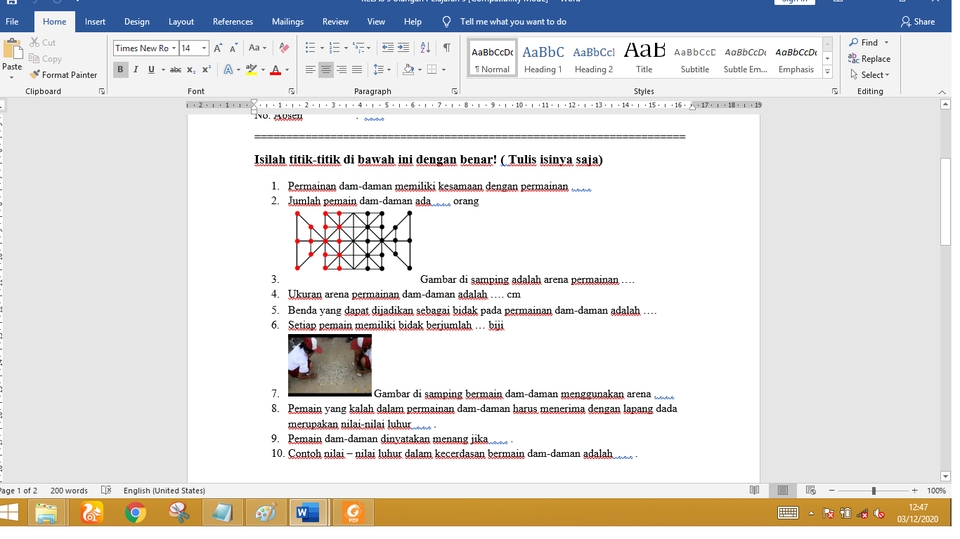Apply the Heading 1 style
The image size is (960, 539).
(x=543, y=59)
